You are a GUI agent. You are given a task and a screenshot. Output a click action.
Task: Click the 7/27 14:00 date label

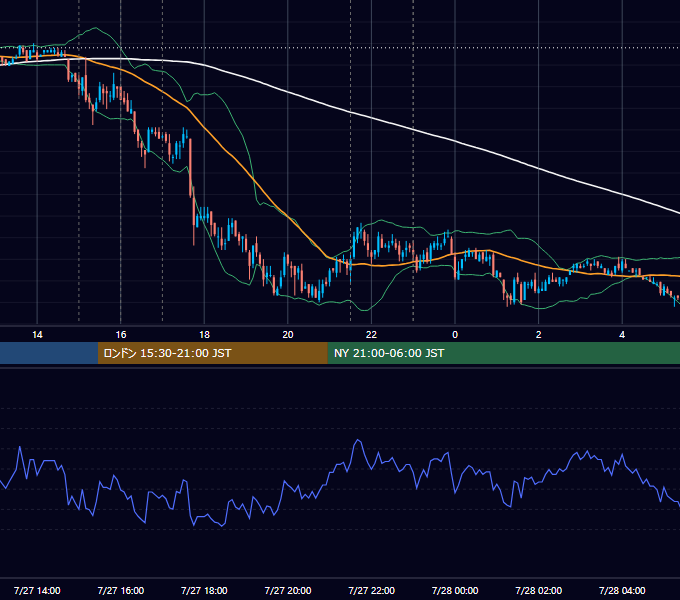(37, 590)
